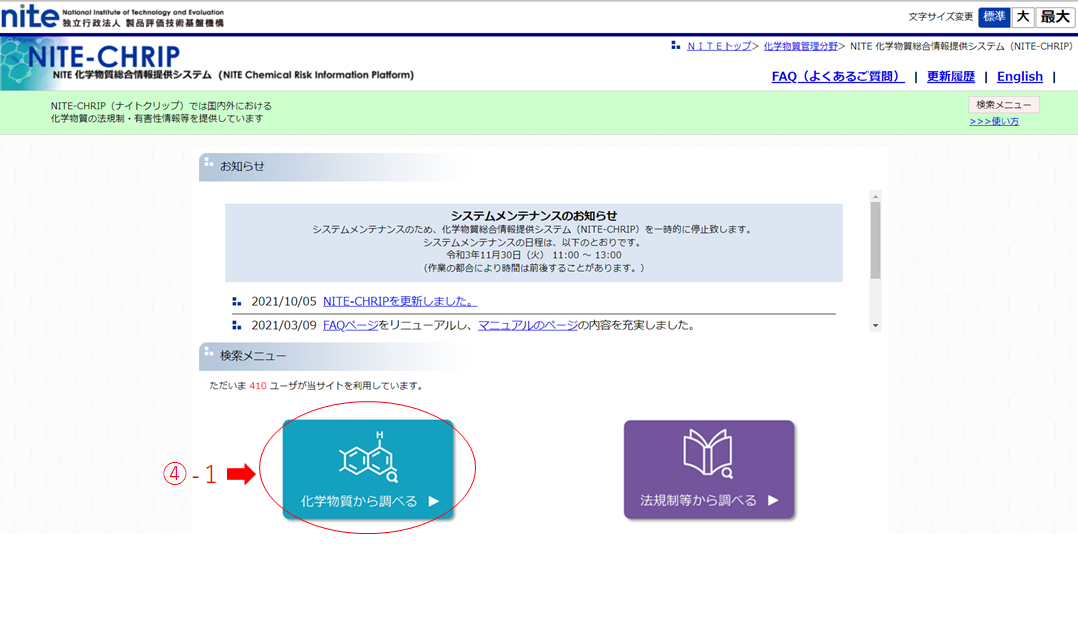Click the news scrollbar down arrow
The height and width of the screenshot is (643, 1078).
(875, 325)
